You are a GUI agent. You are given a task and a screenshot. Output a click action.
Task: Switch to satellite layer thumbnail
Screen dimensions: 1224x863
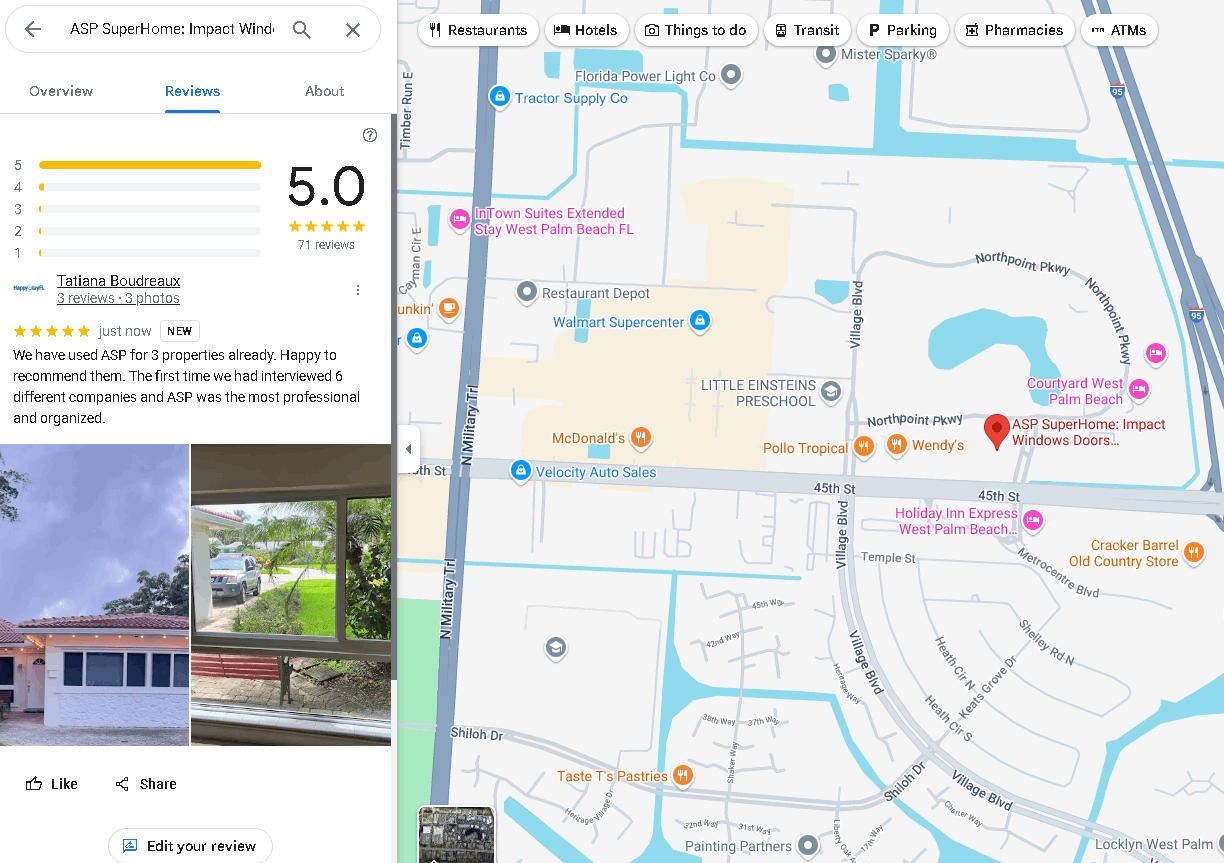[x=456, y=835]
